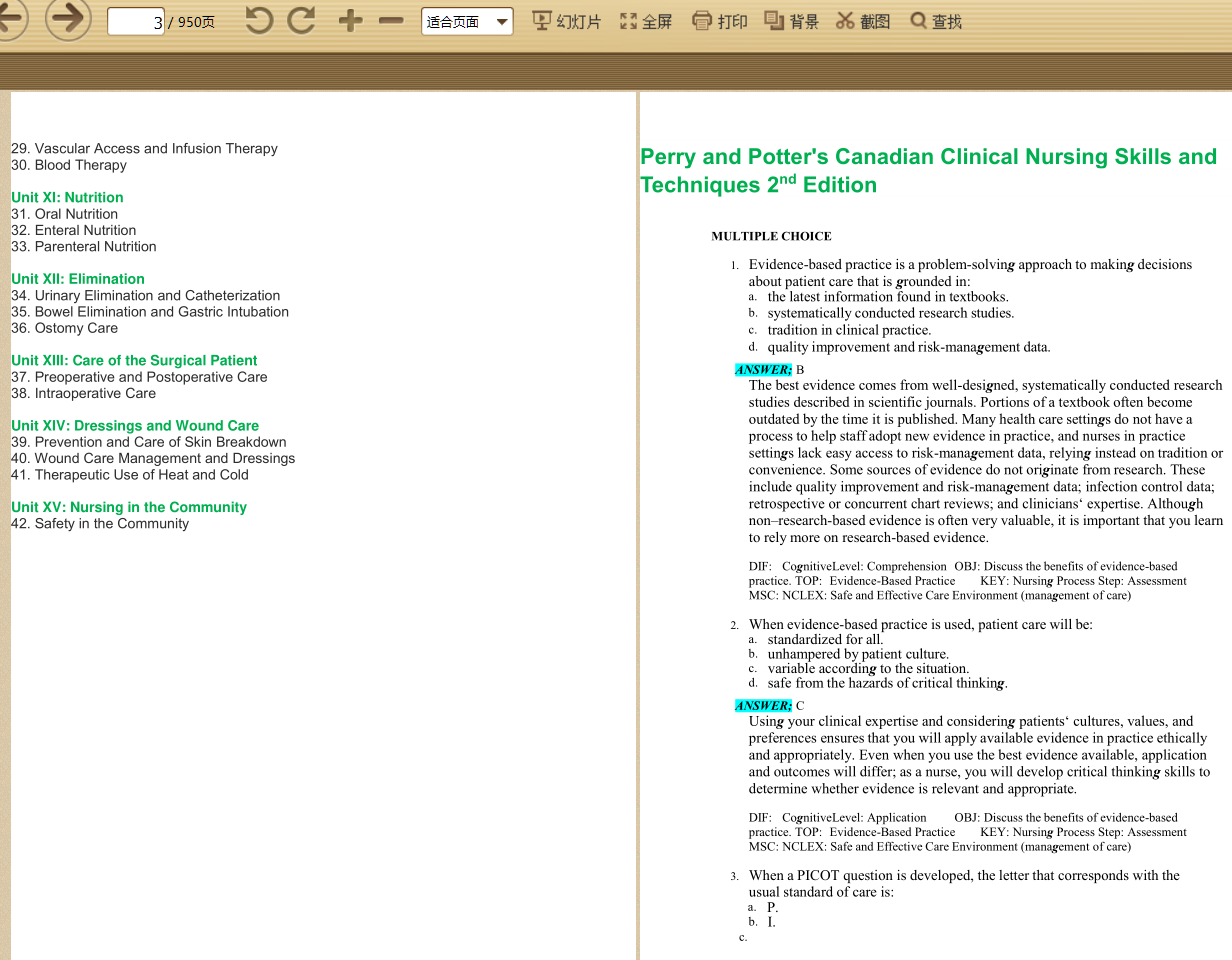This screenshot has width=1232, height=960.
Task: Click 'Unit XV: Nursing in the Community'
Action: pos(129,507)
